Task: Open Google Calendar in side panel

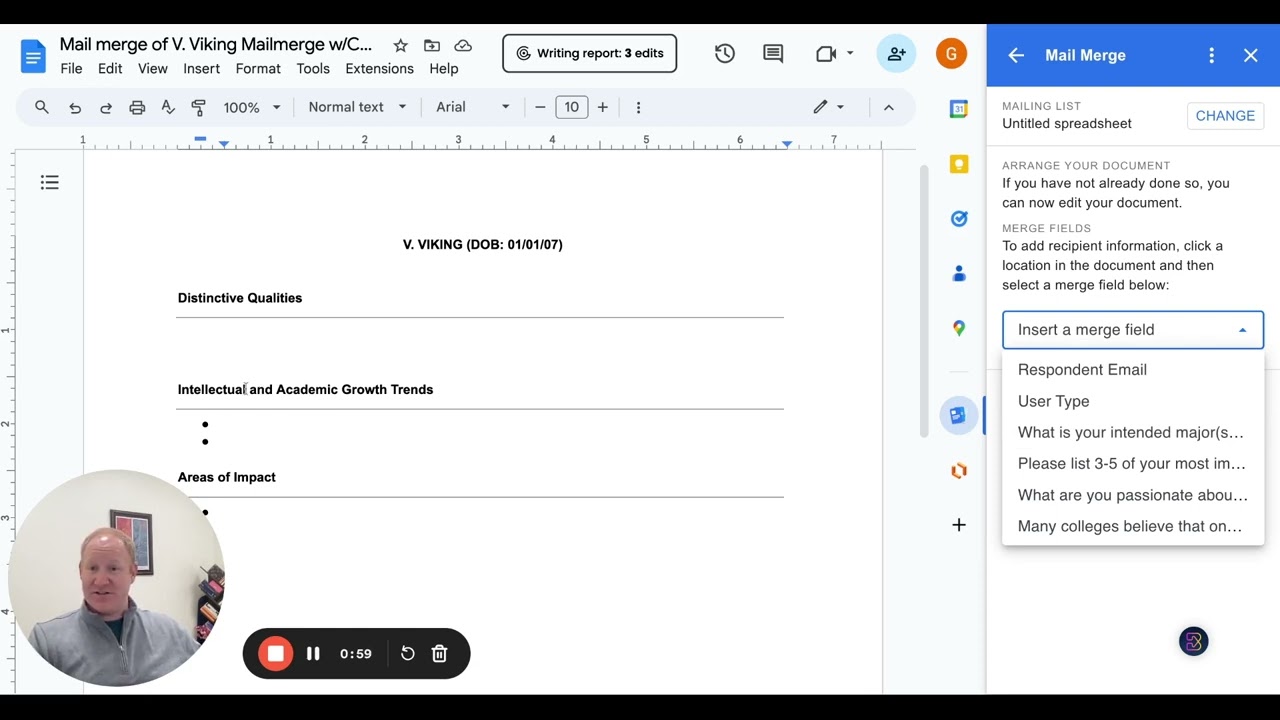Action: 959,110
